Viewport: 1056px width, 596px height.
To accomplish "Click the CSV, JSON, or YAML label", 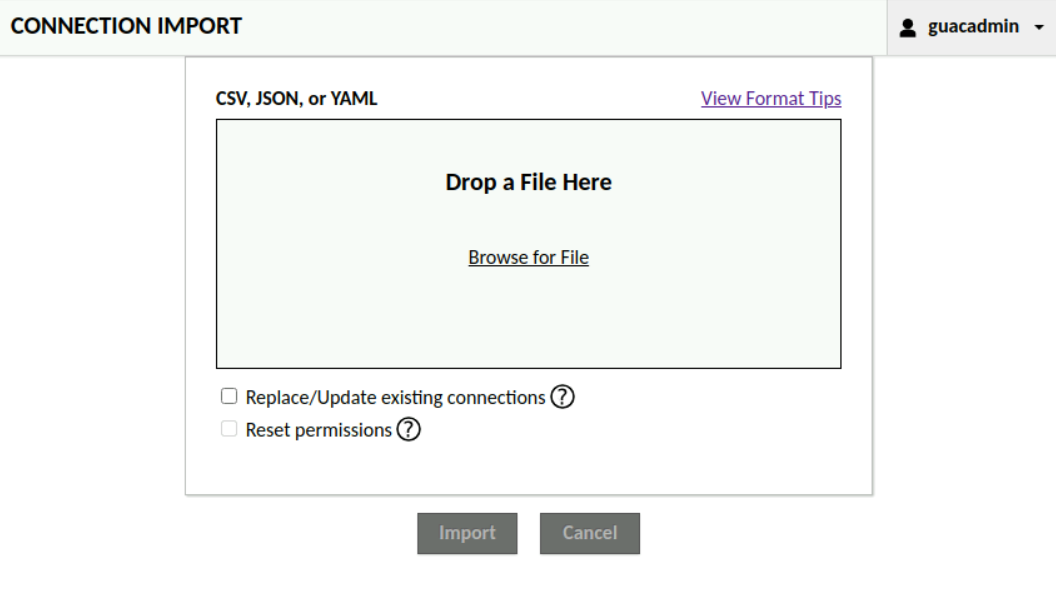I will point(296,99).
